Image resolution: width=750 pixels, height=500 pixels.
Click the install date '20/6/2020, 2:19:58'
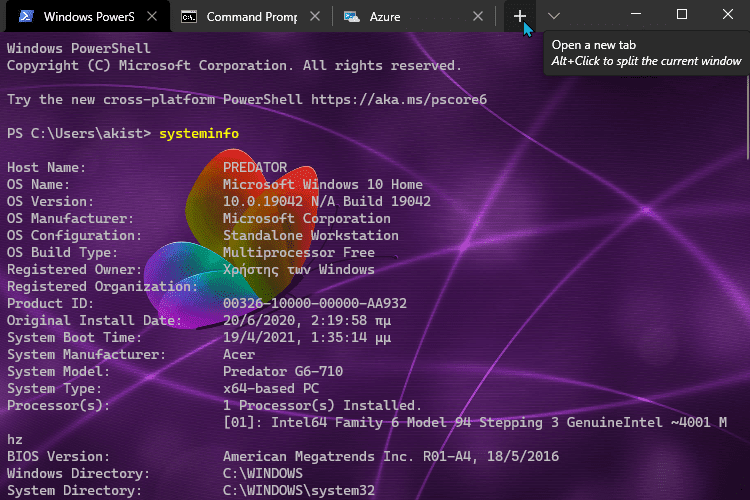[295, 321]
